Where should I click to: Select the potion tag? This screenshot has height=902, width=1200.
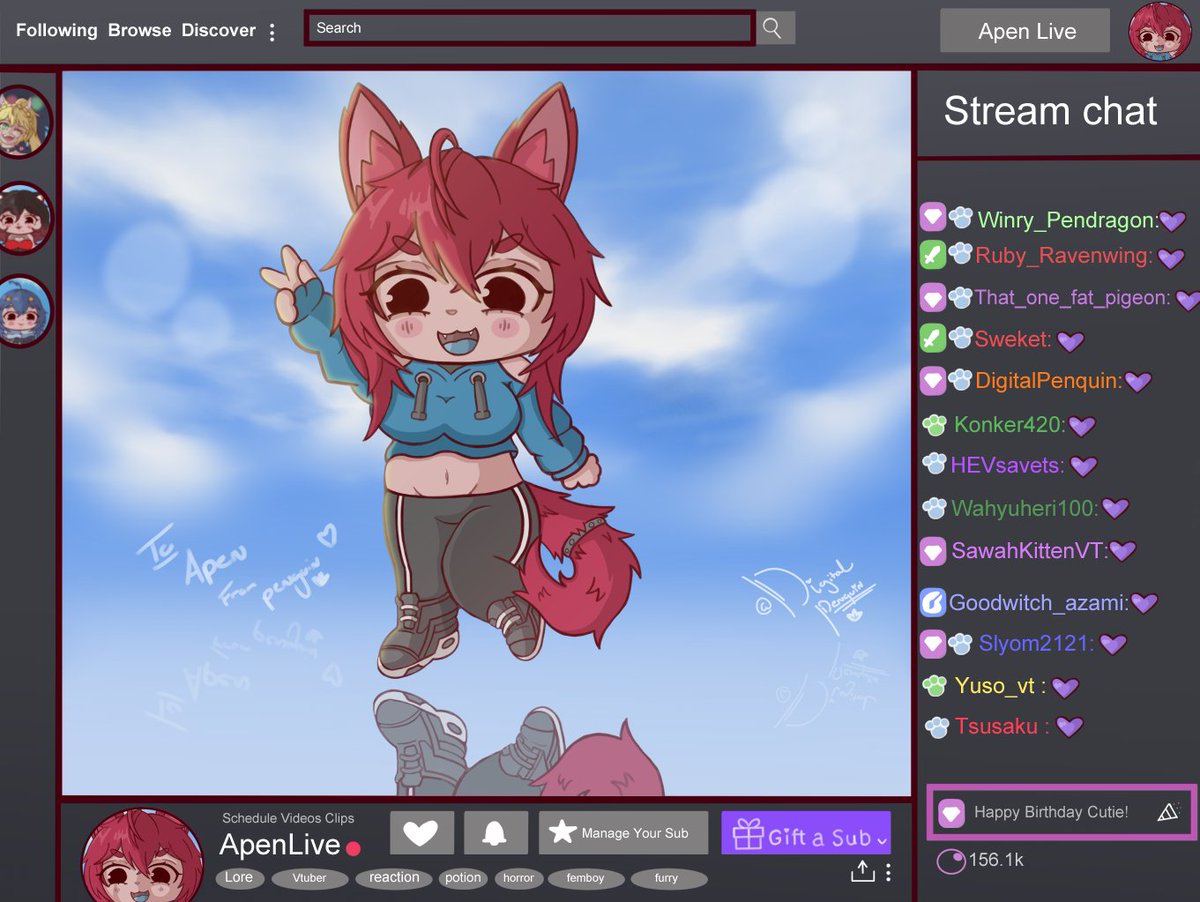coord(463,878)
